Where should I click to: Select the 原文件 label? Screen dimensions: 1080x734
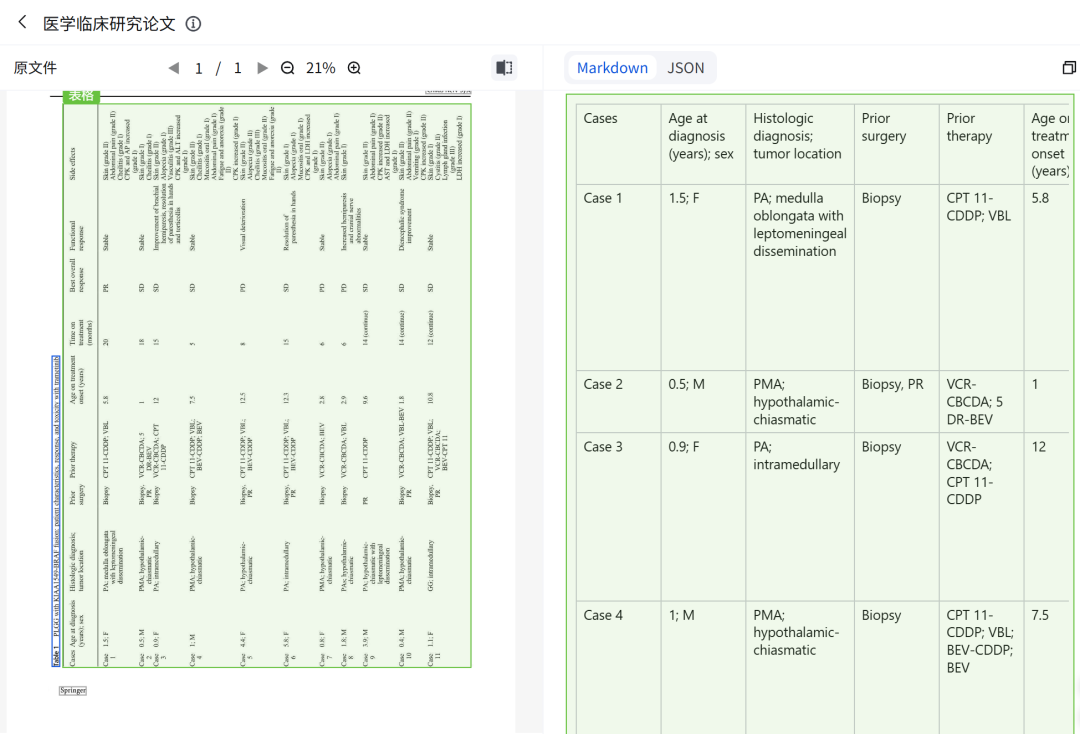[x=35, y=68]
